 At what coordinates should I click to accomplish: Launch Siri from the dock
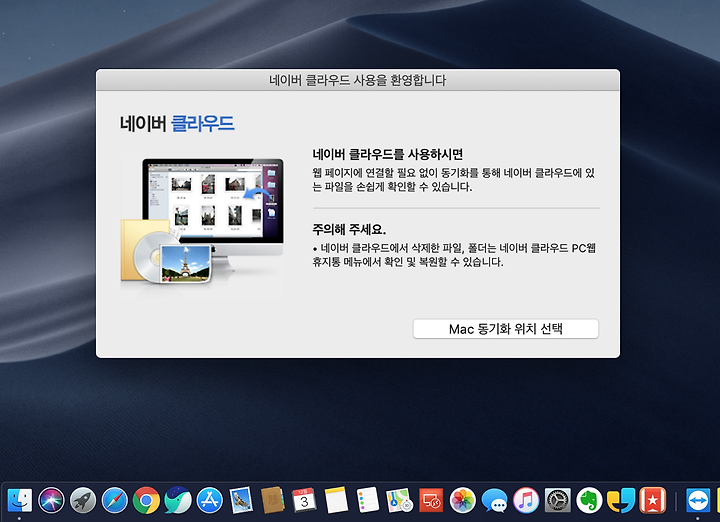(51, 500)
